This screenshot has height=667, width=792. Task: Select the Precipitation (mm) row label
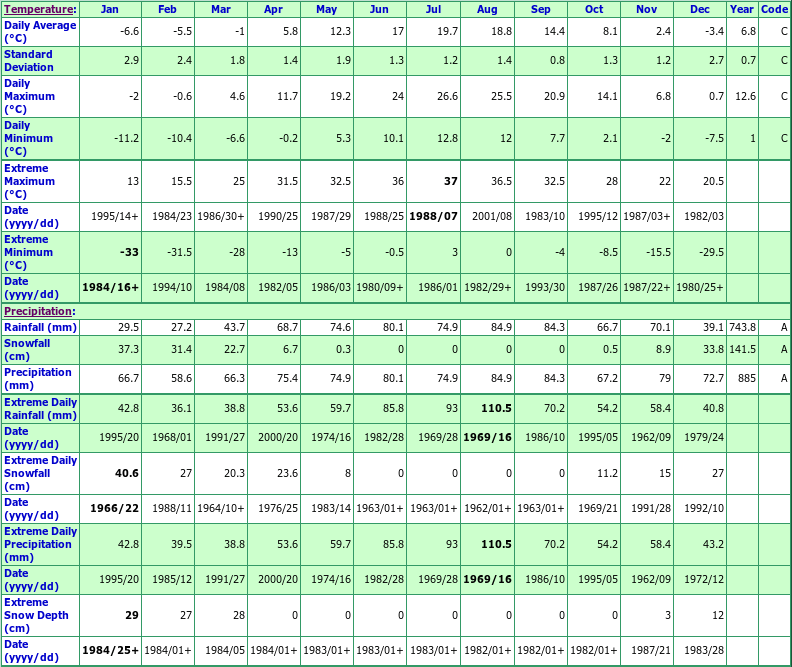click(37, 378)
